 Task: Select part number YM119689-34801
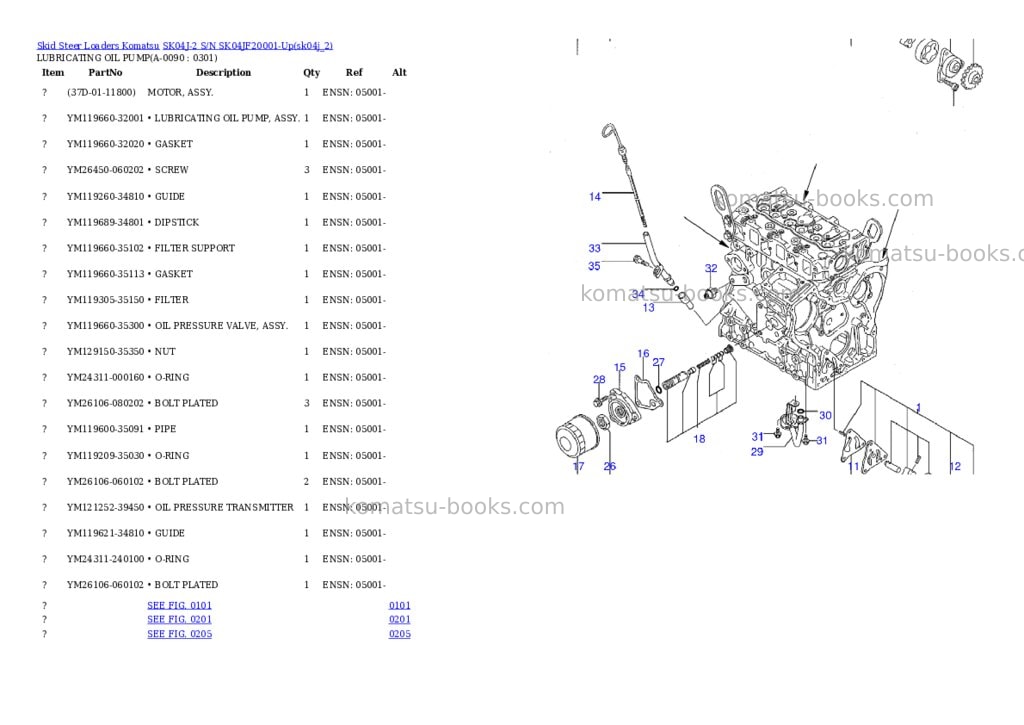105,222
